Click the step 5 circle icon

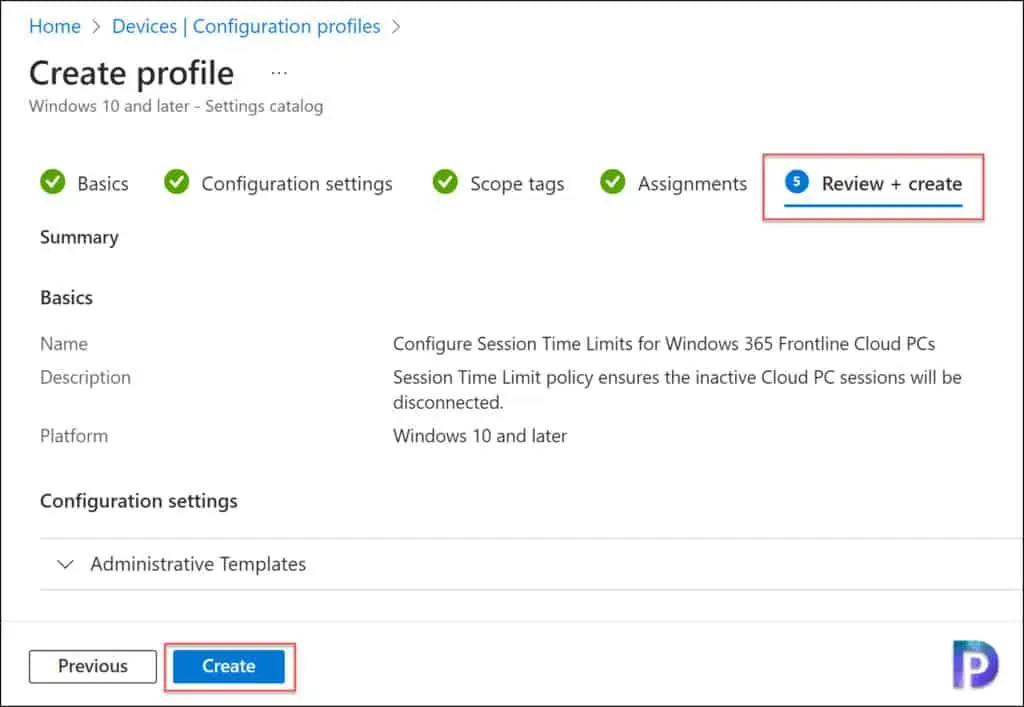(797, 181)
